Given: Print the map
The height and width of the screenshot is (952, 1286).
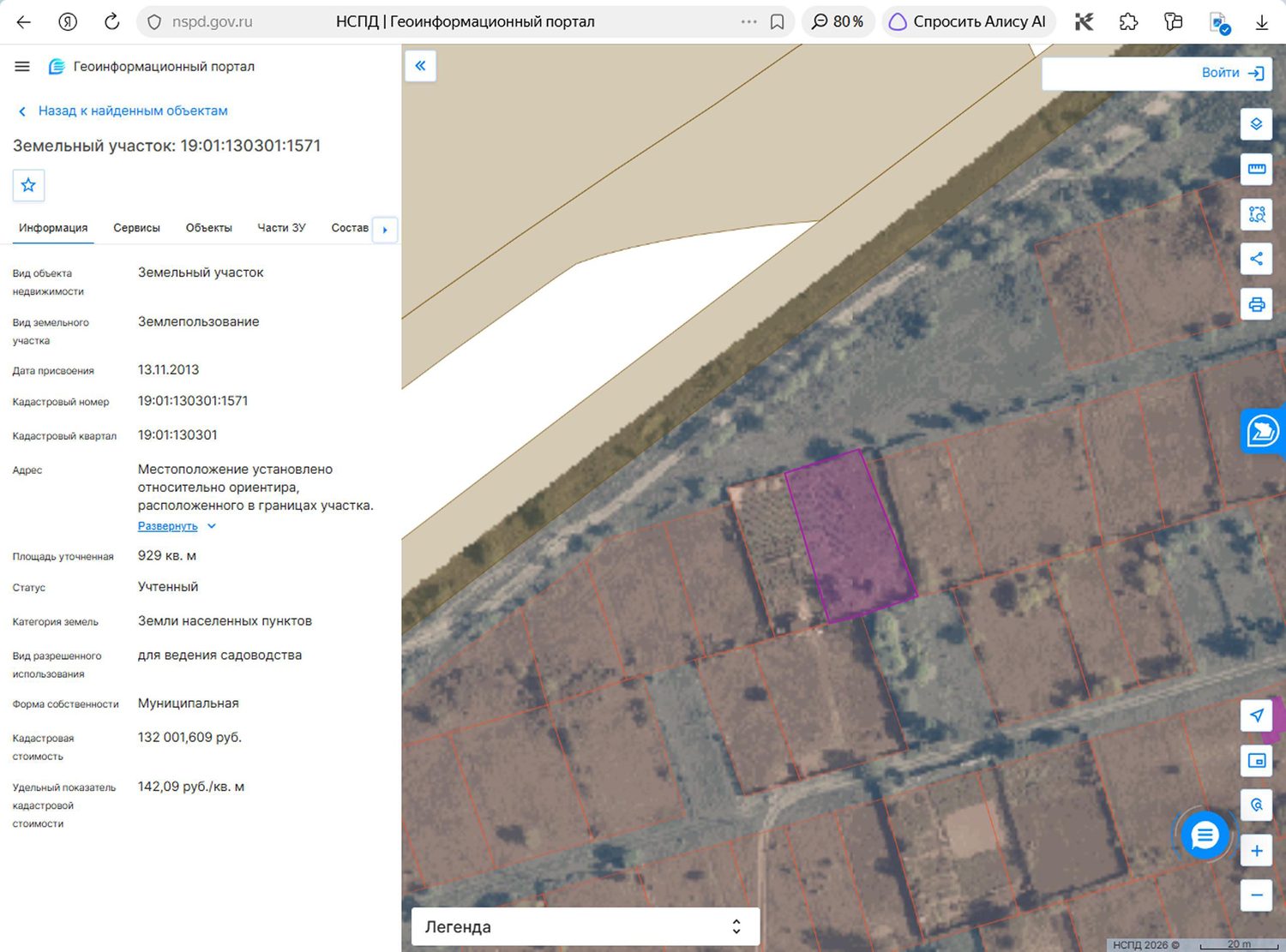Looking at the screenshot, I should click(1256, 304).
